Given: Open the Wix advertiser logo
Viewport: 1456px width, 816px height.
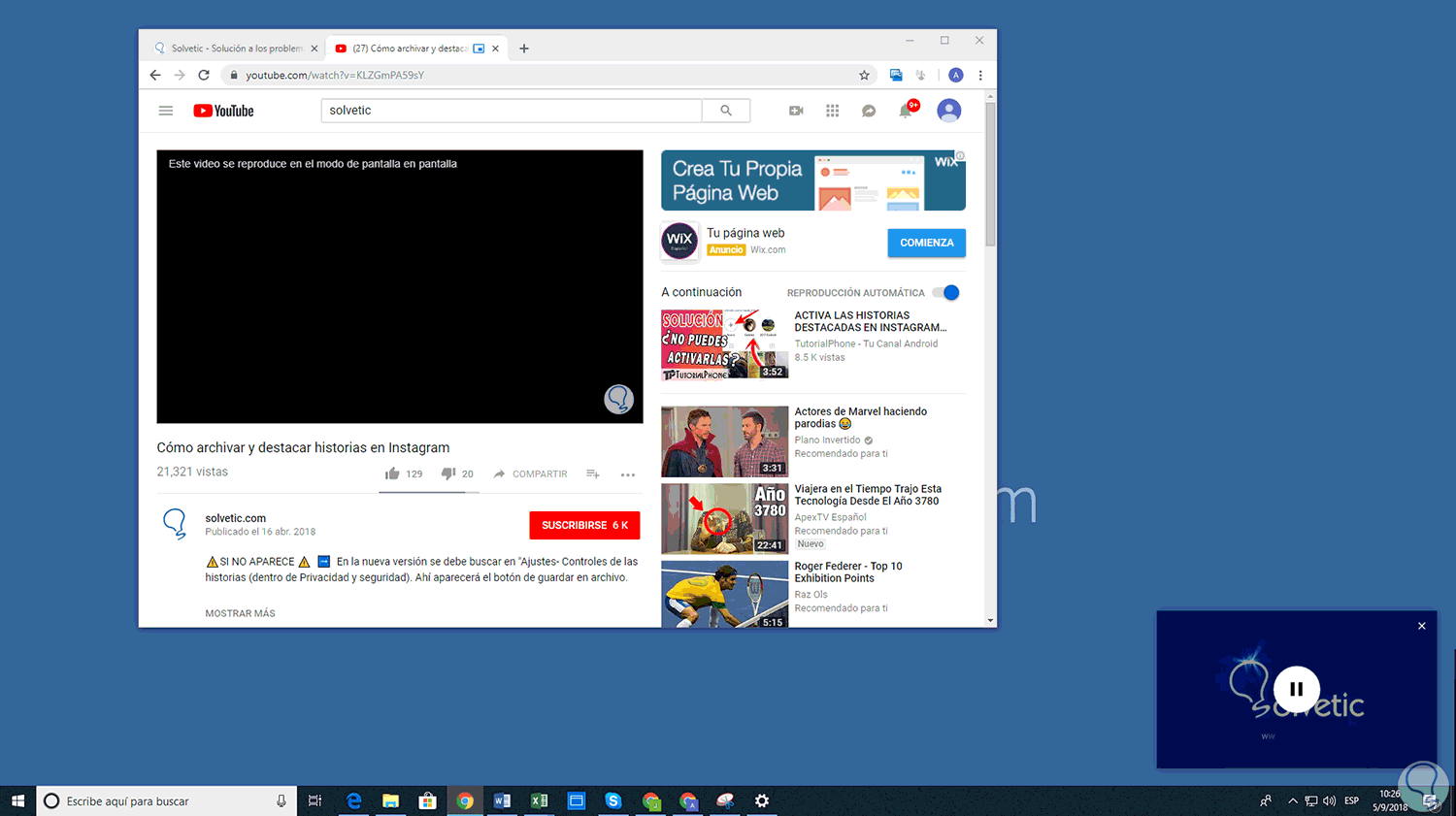Looking at the screenshot, I should coord(679,241).
